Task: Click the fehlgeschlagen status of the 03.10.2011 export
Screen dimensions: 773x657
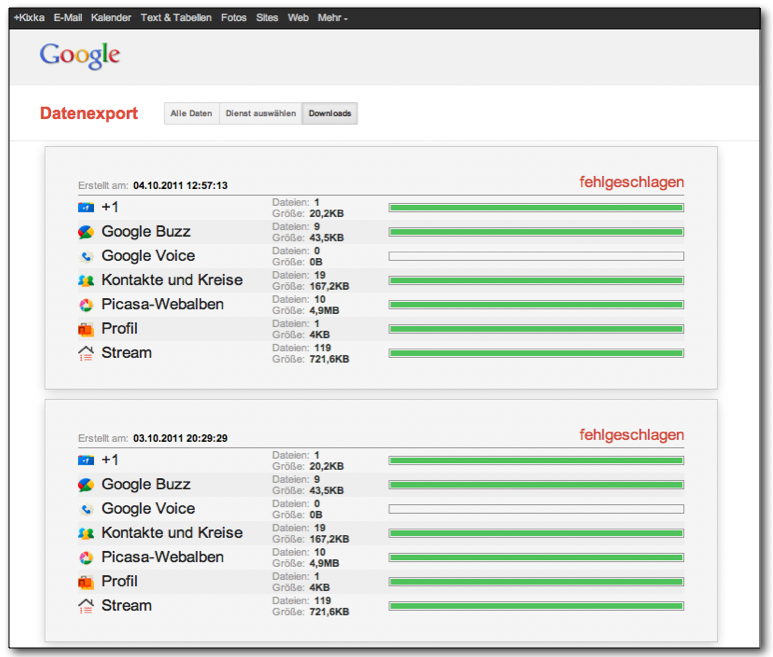Action: click(632, 435)
